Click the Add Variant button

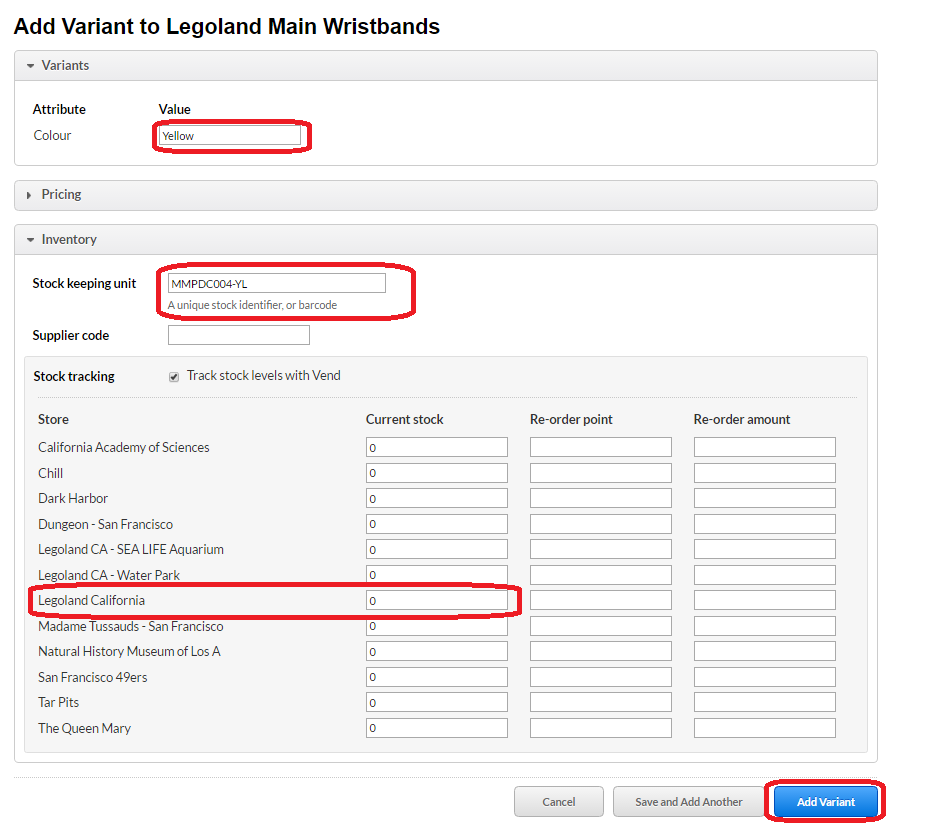pyautogui.click(x=825, y=801)
